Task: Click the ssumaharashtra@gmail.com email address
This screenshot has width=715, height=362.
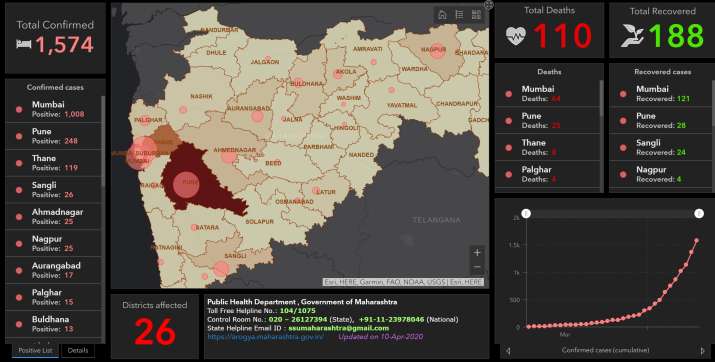Action: (338, 328)
